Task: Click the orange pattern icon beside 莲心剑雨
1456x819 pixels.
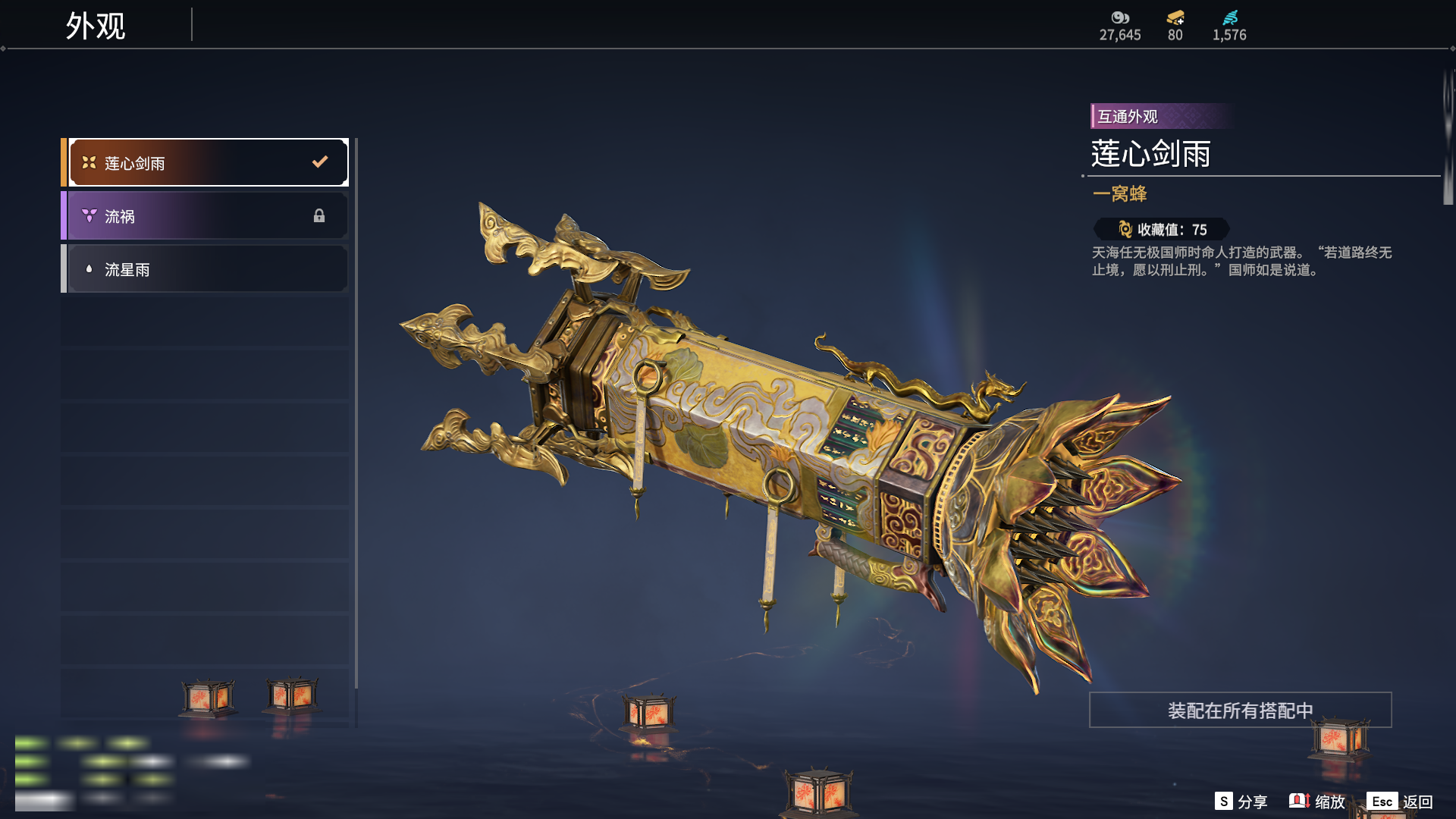Action: [89, 162]
